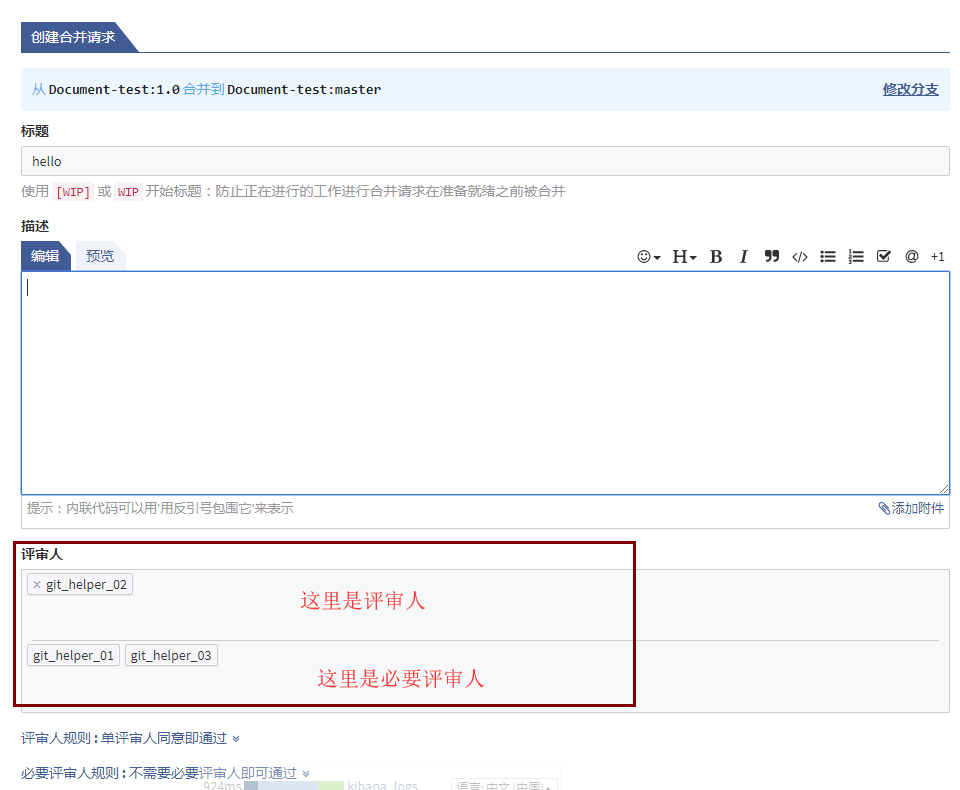Open the heading level dropdown
This screenshot has width=960, height=790.
tap(684, 257)
